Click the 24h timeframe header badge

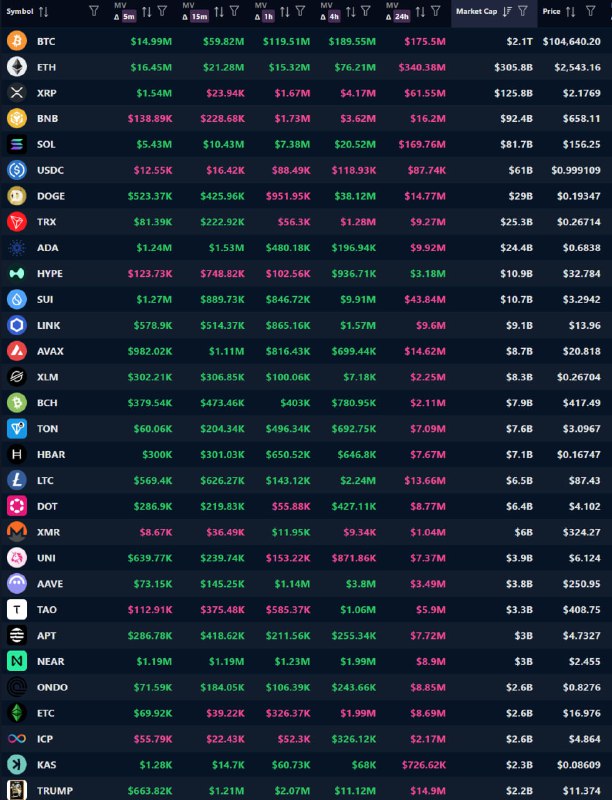coord(402,16)
